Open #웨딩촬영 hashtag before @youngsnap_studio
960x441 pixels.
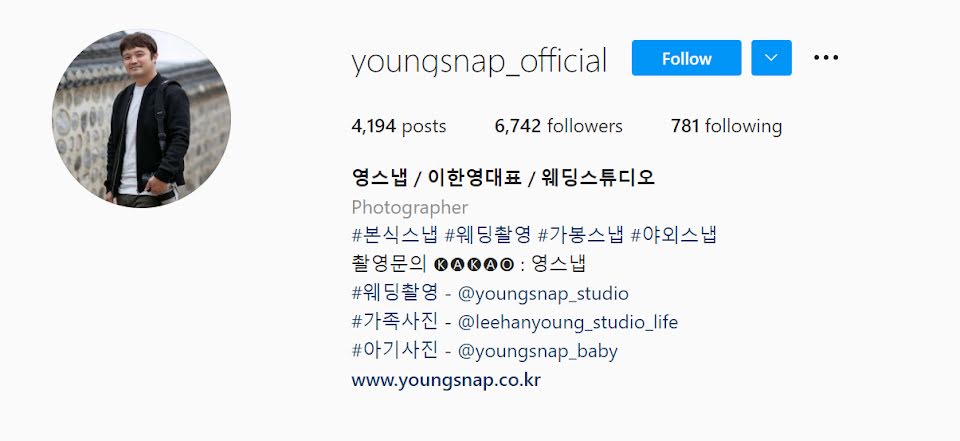(395, 293)
